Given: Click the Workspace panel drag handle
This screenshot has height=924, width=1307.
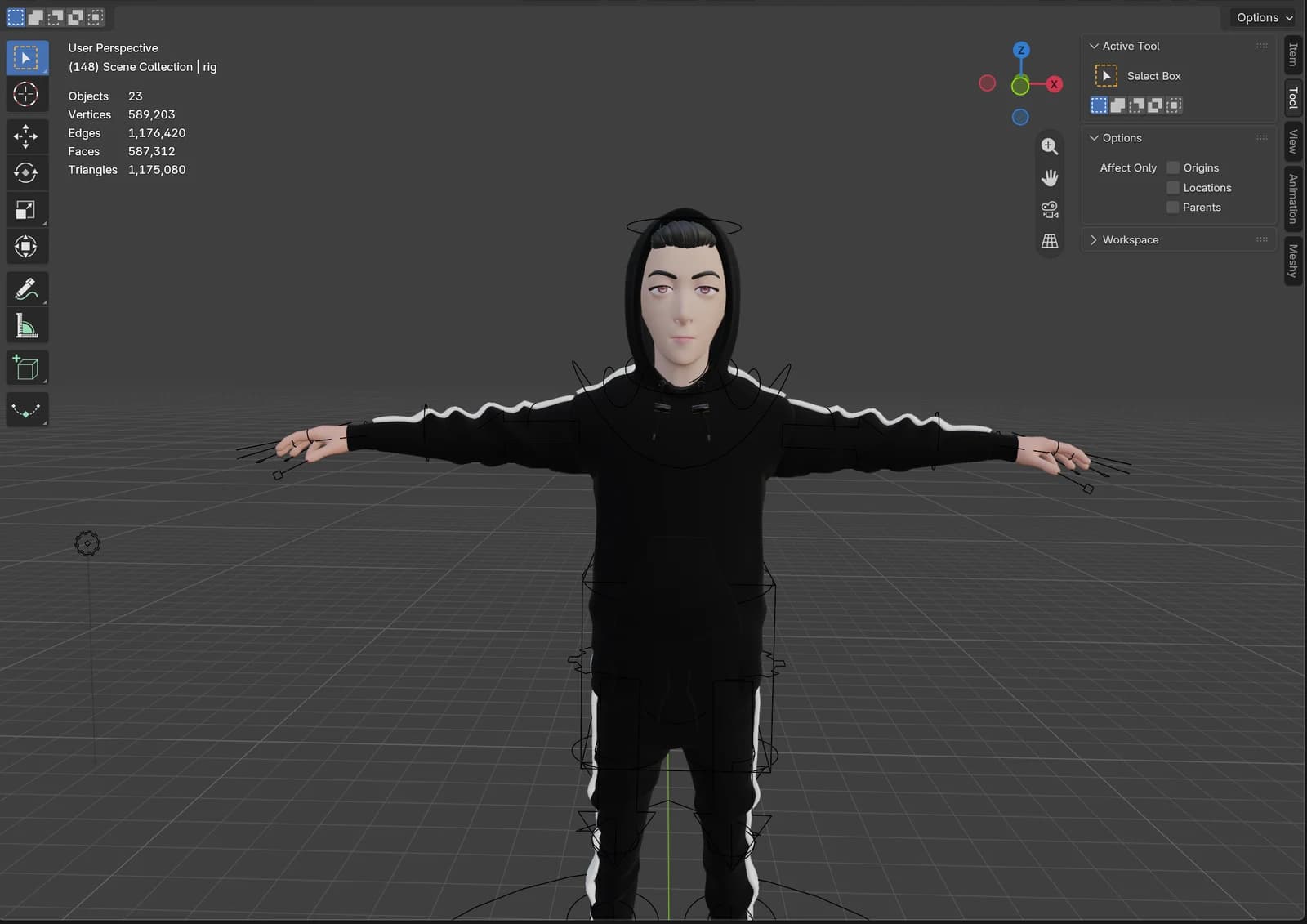Looking at the screenshot, I should coord(1262,239).
